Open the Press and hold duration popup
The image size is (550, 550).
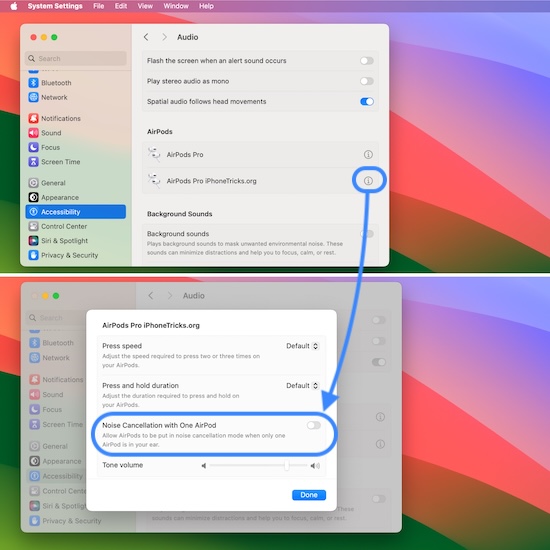tap(302, 385)
